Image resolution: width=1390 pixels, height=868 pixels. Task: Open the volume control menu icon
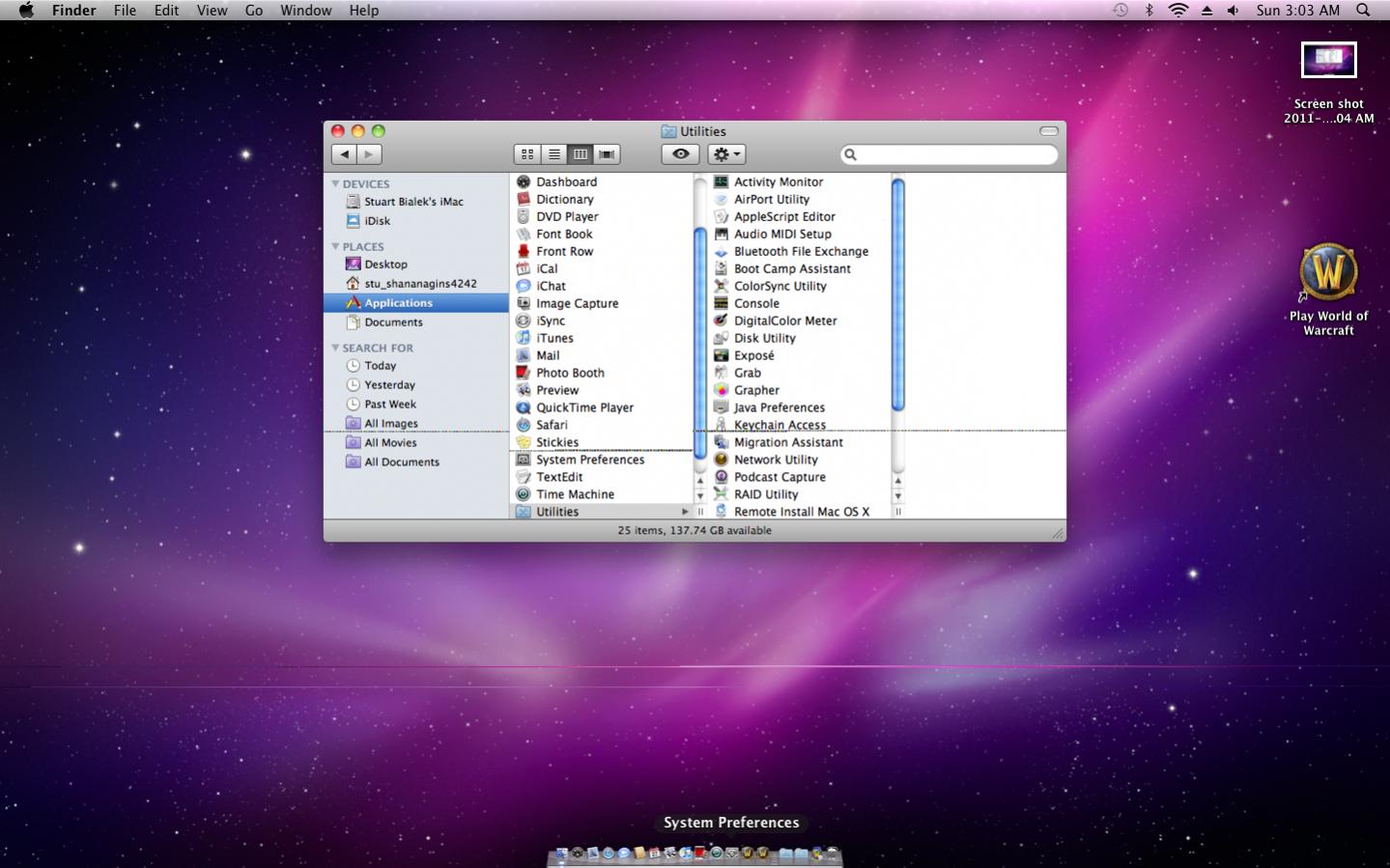point(1233,11)
